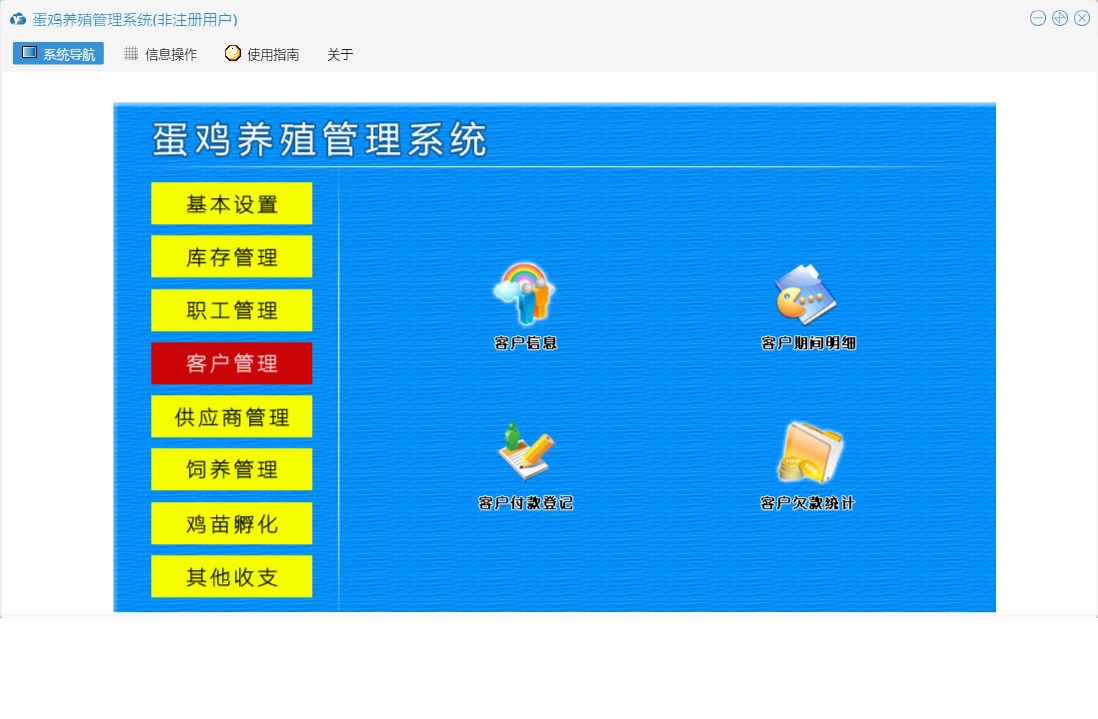Open the 信息操作 menu
Image resolution: width=1098 pixels, height=719 pixels.
(x=161, y=54)
